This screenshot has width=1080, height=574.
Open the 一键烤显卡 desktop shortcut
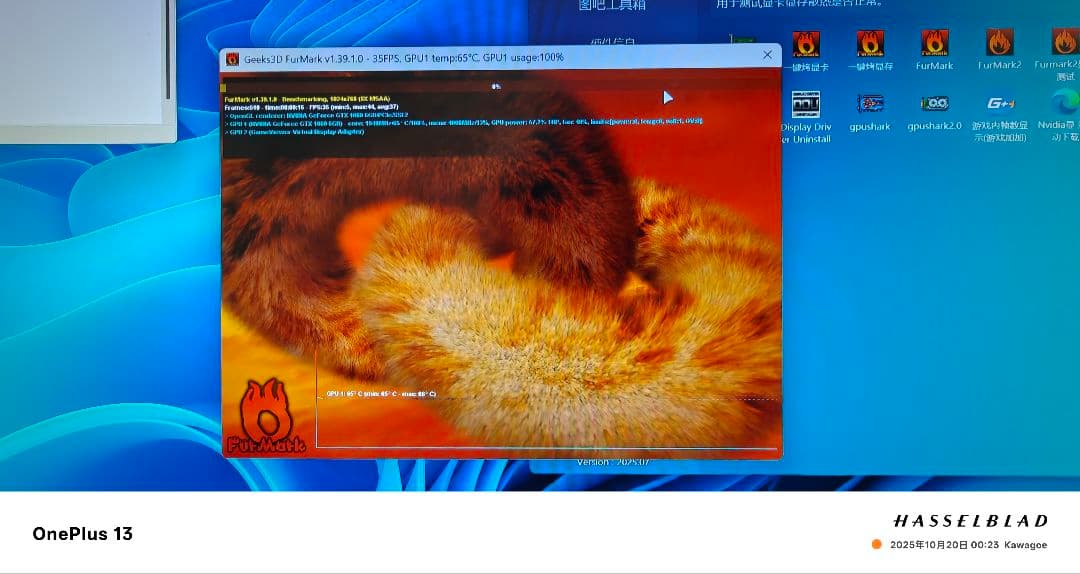[806, 45]
